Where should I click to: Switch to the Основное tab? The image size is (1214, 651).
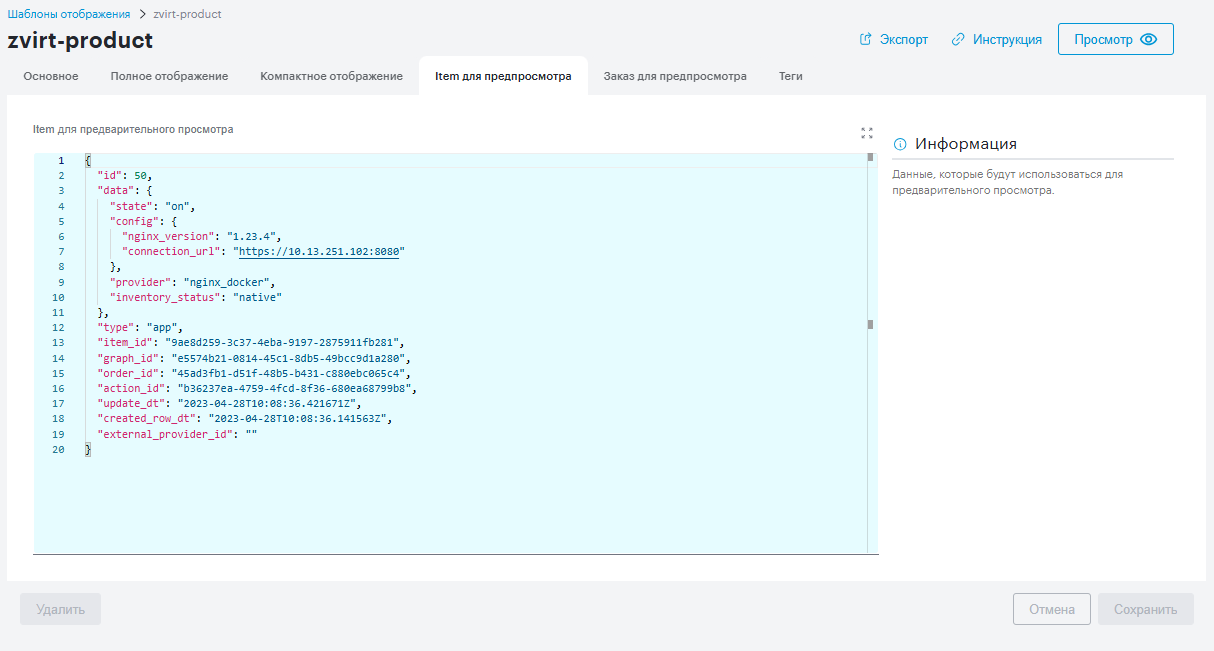pyautogui.click(x=51, y=76)
